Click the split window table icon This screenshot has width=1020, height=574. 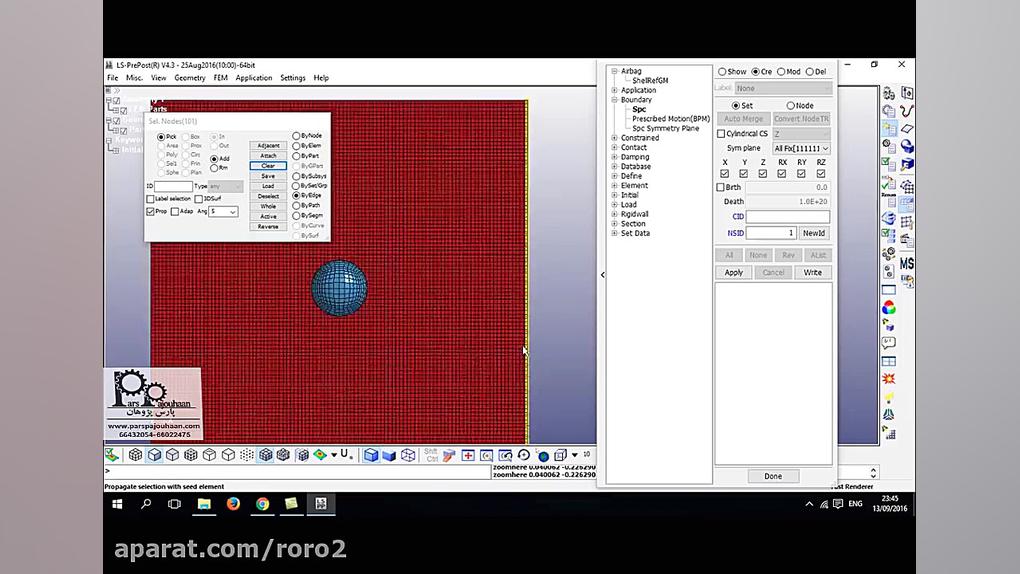(x=889, y=361)
